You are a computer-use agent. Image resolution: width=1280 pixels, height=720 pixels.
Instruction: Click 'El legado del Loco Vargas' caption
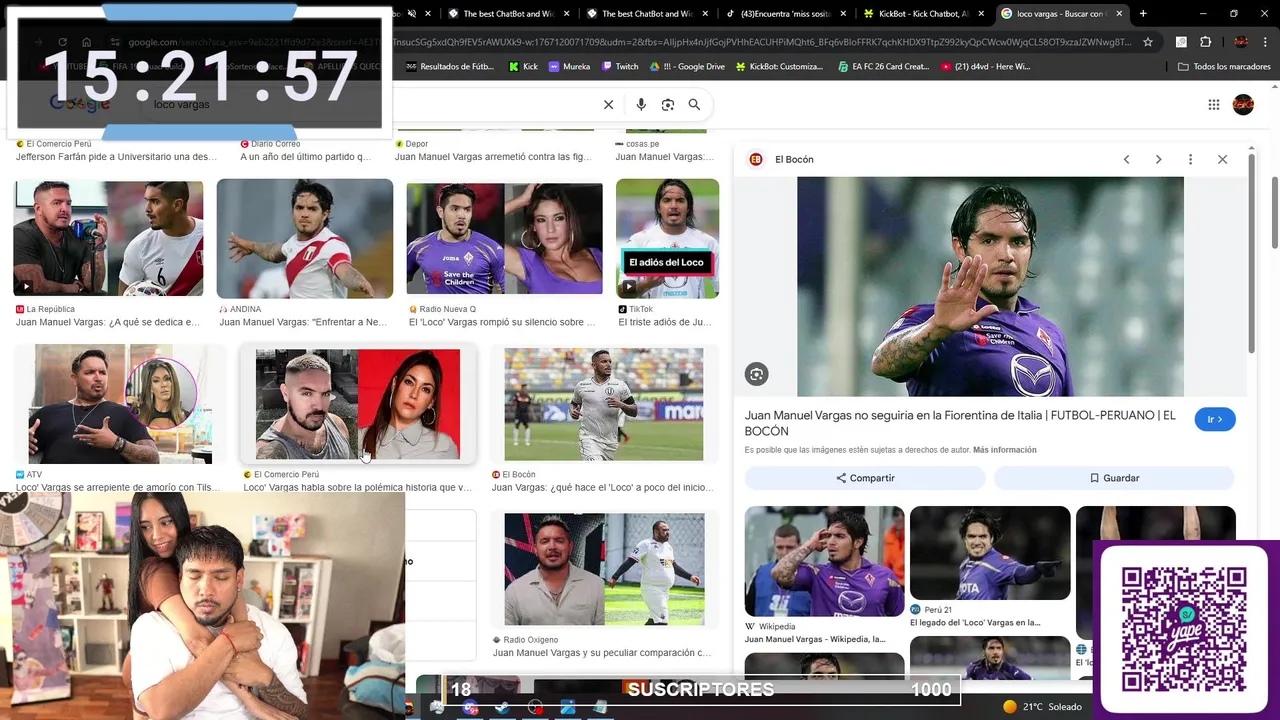[975, 622]
